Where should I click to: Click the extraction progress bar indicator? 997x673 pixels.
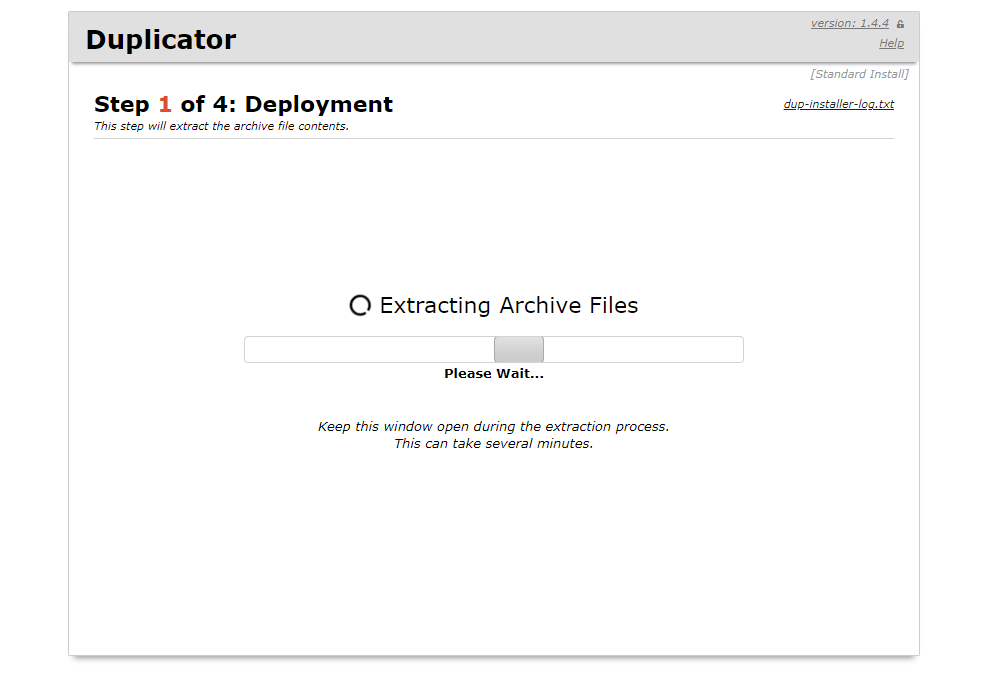(519, 349)
